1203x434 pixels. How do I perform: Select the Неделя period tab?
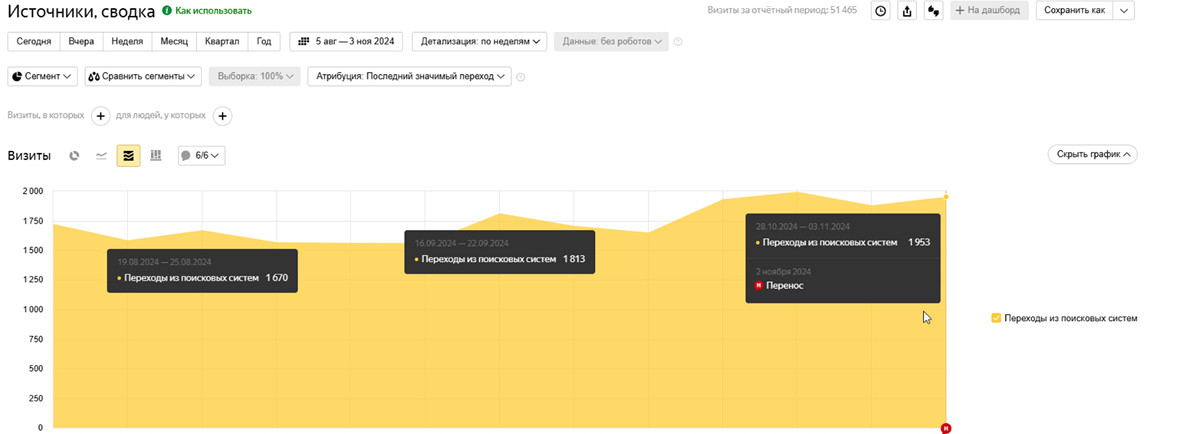pos(127,41)
